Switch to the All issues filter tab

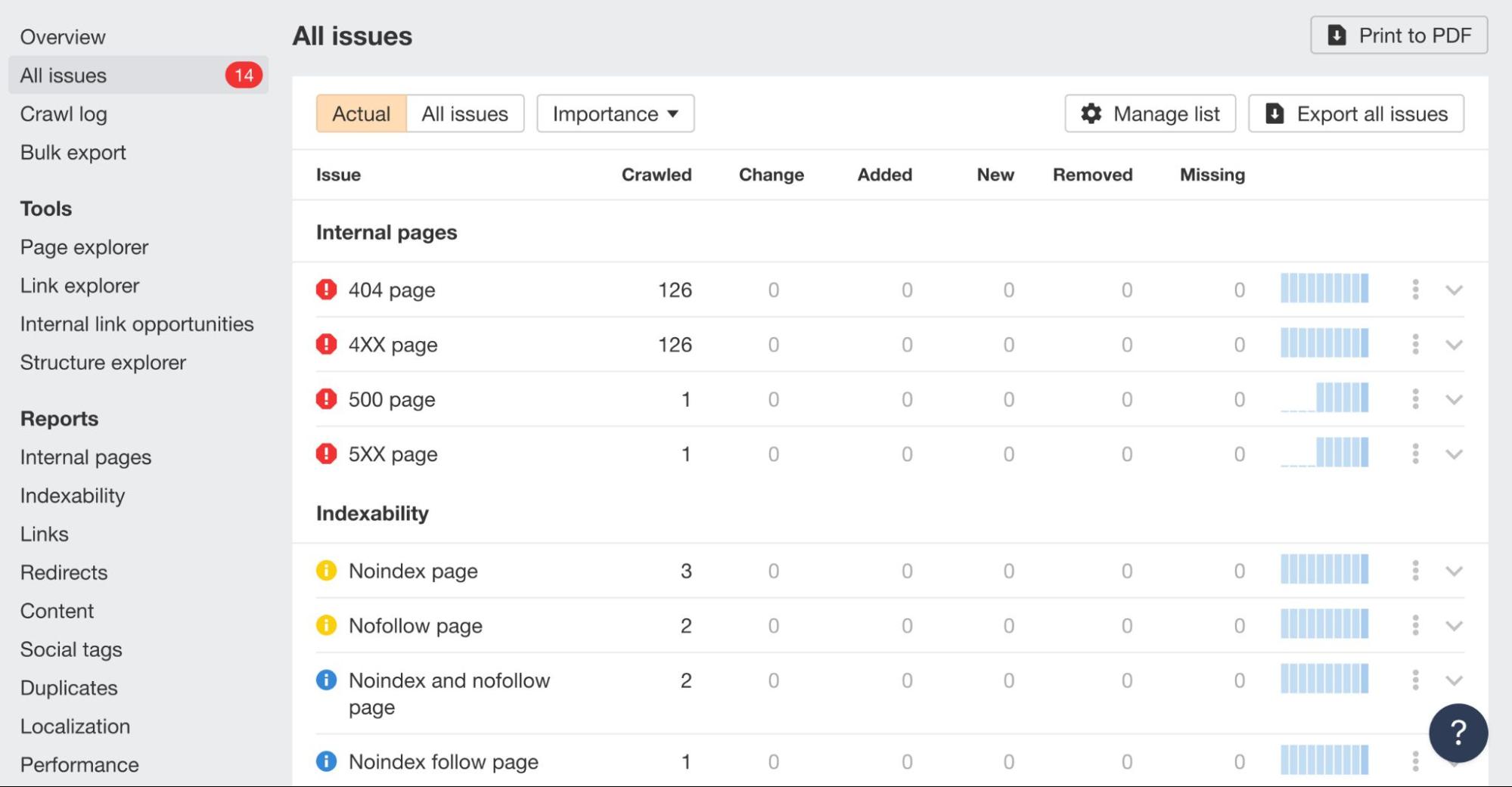[x=464, y=113]
